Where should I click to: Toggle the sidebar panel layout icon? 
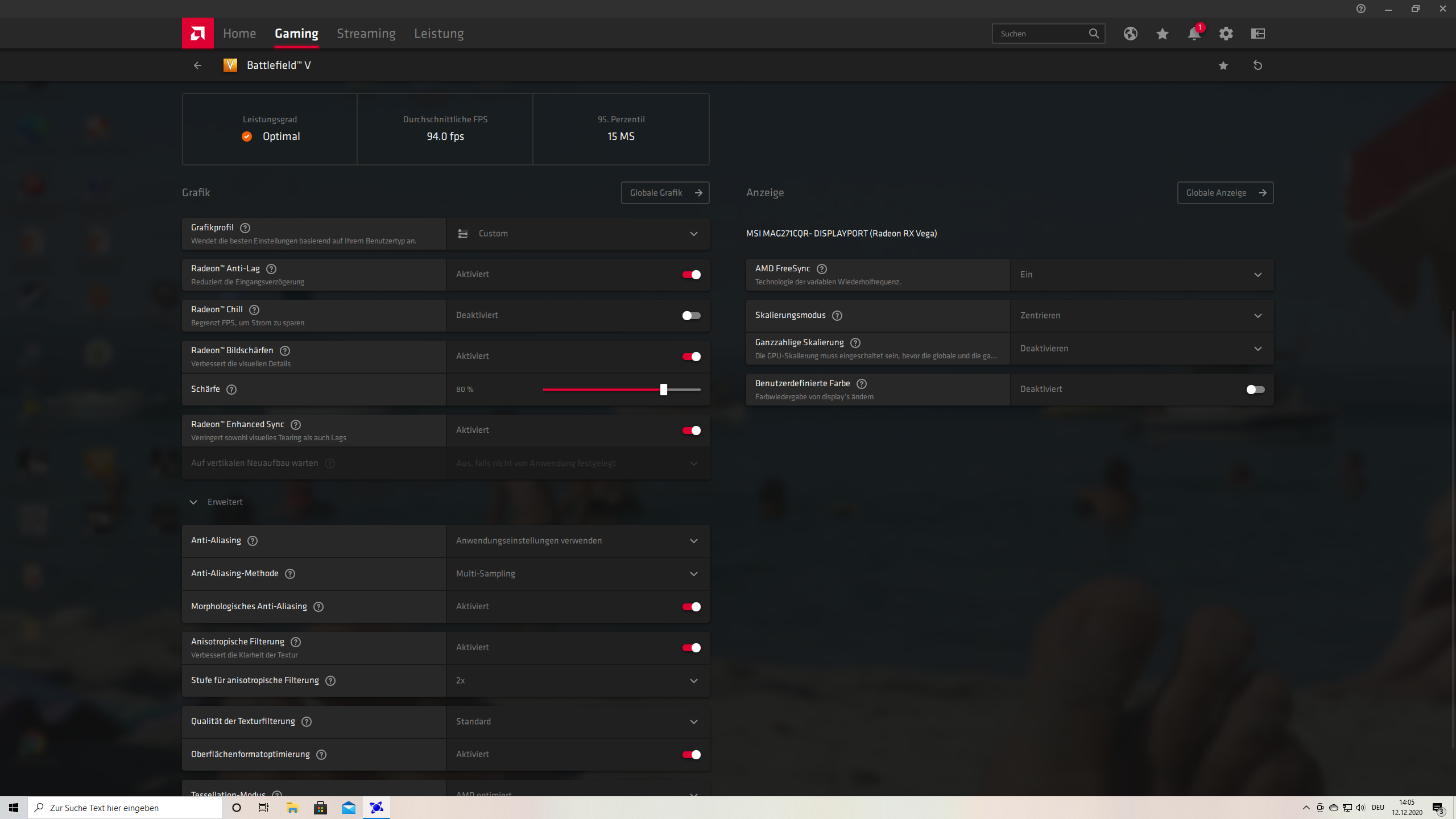click(x=1258, y=34)
